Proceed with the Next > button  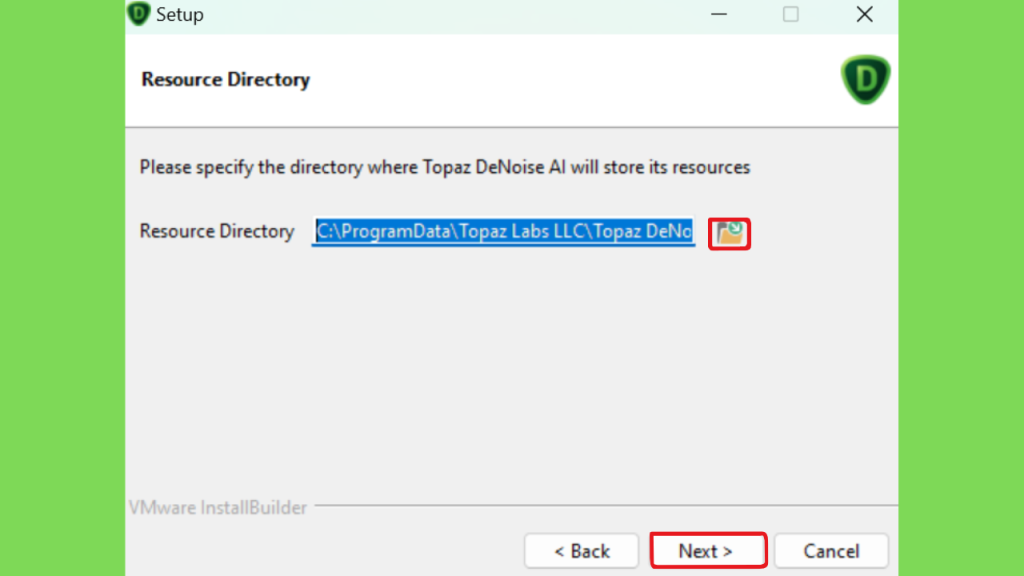(x=708, y=551)
